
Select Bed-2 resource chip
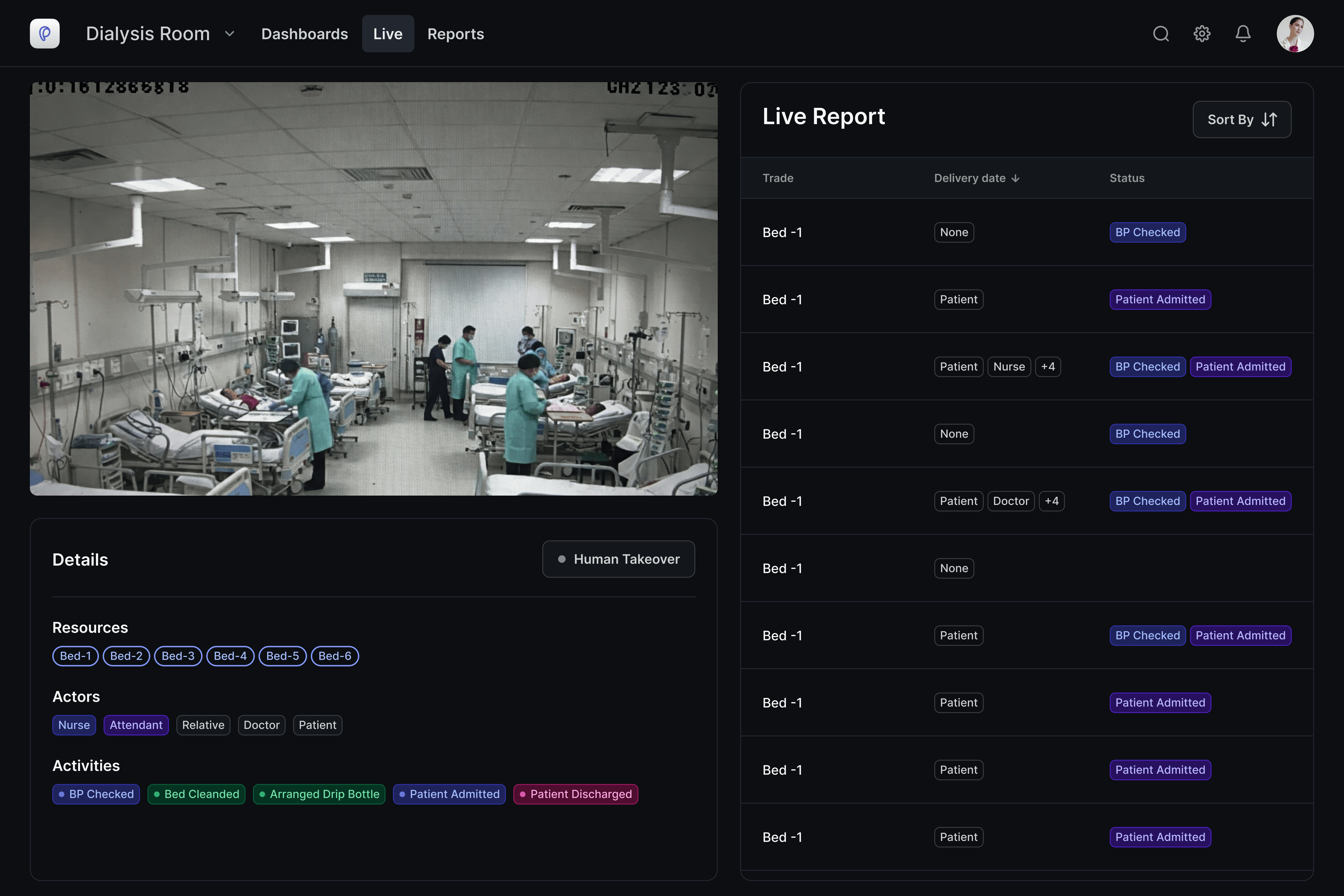point(126,656)
